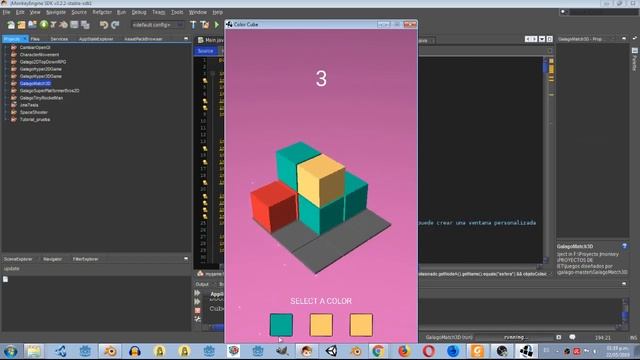Click the Redo arrow in toolbar
This screenshot has height=360, width=640.
(x=115, y=25)
